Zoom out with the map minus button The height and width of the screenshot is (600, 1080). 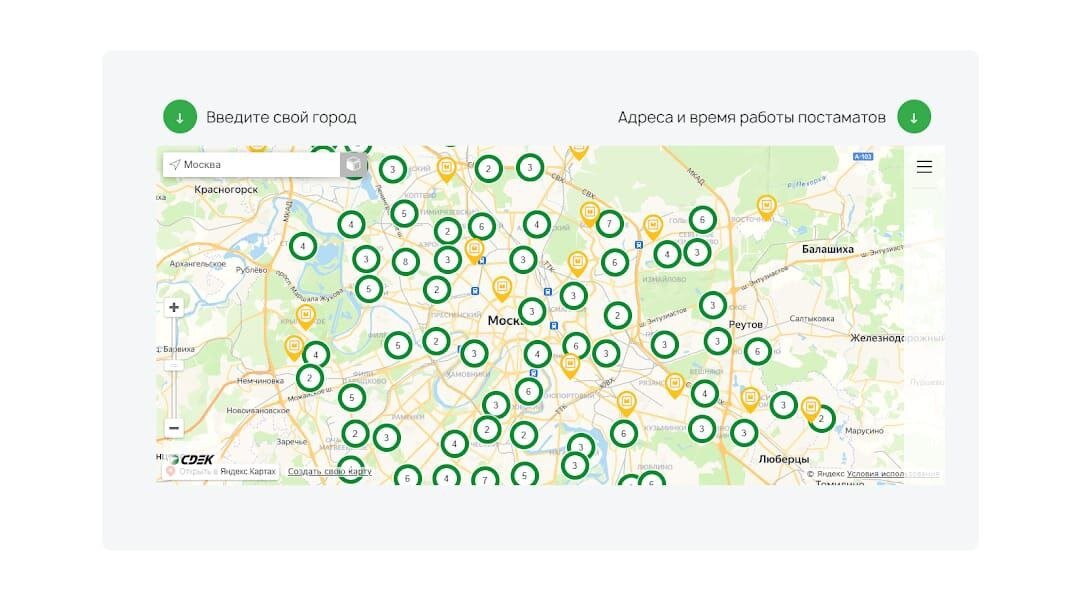[x=174, y=428]
